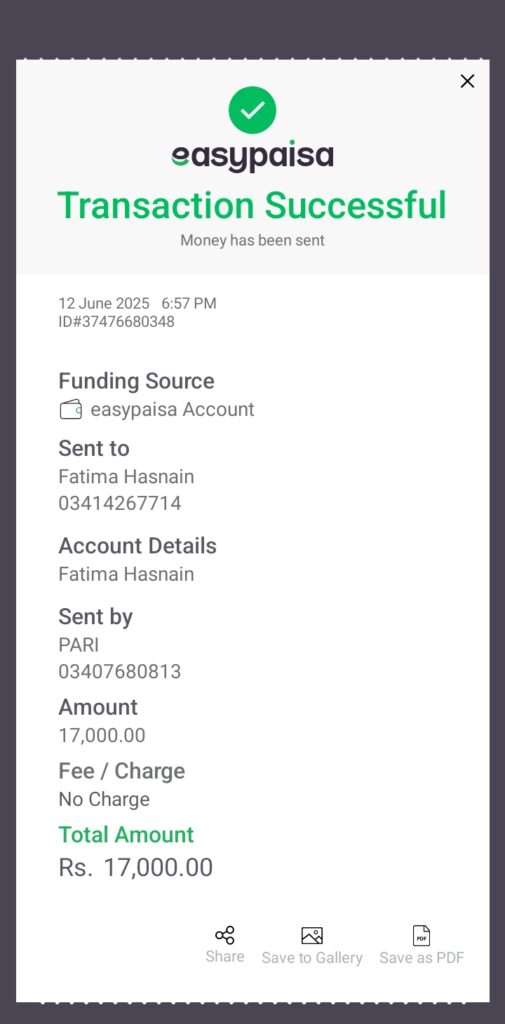Click Fatima Hasnain under Sent to

coord(126,477)
